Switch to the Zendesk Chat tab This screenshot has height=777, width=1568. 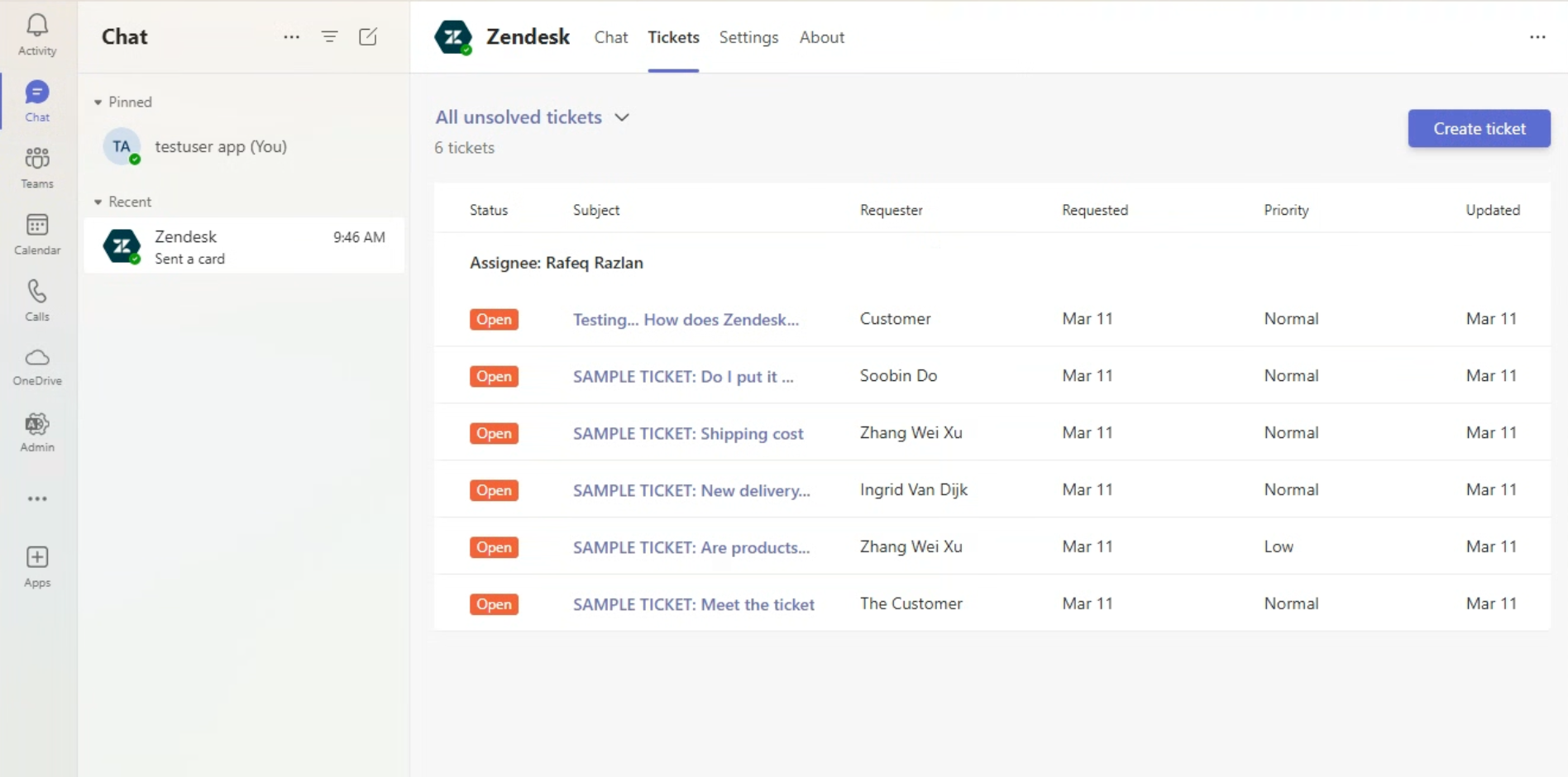(x=611, y=37)
